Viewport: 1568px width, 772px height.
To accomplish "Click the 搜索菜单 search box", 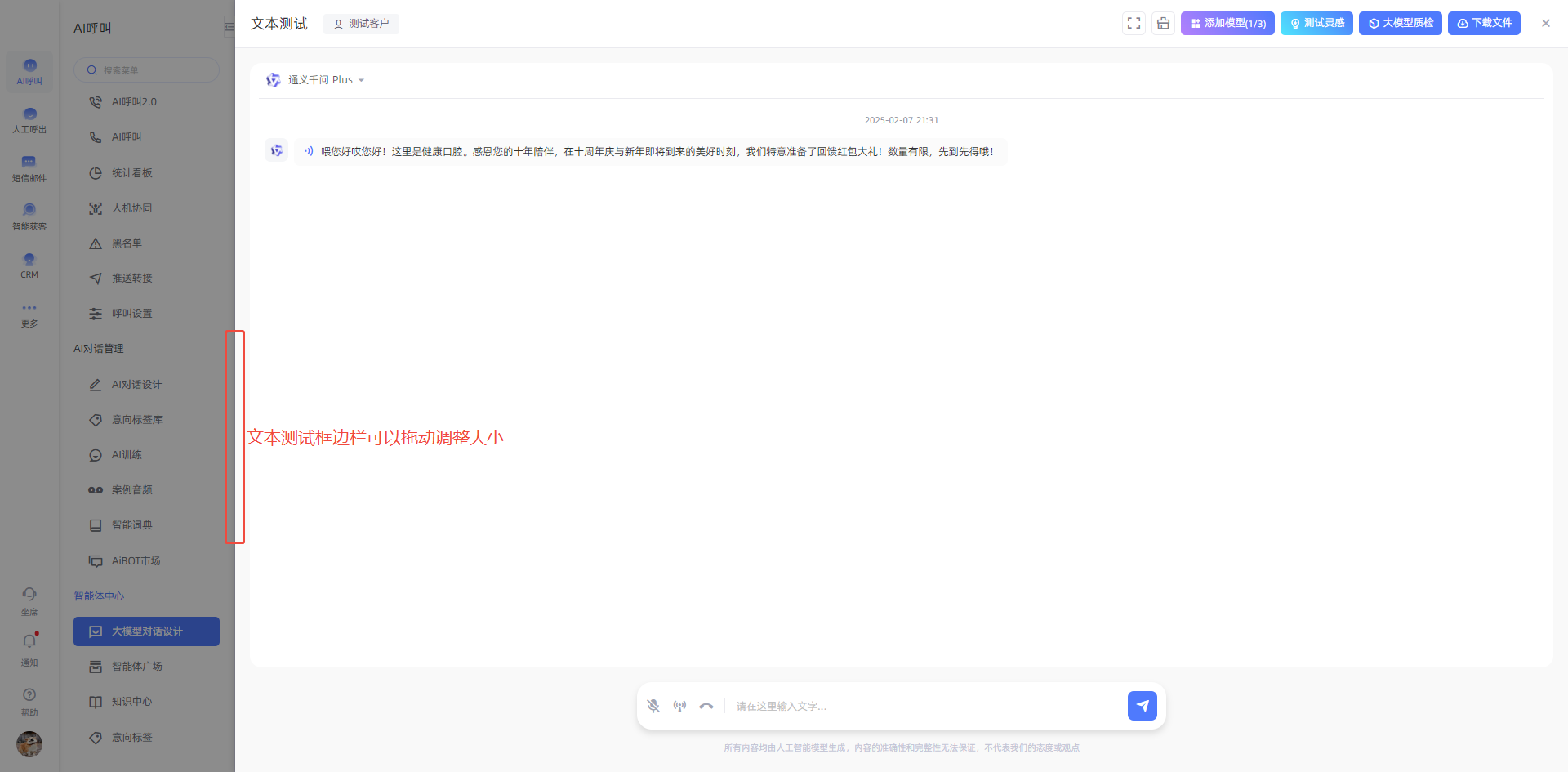I will point(146,69).
